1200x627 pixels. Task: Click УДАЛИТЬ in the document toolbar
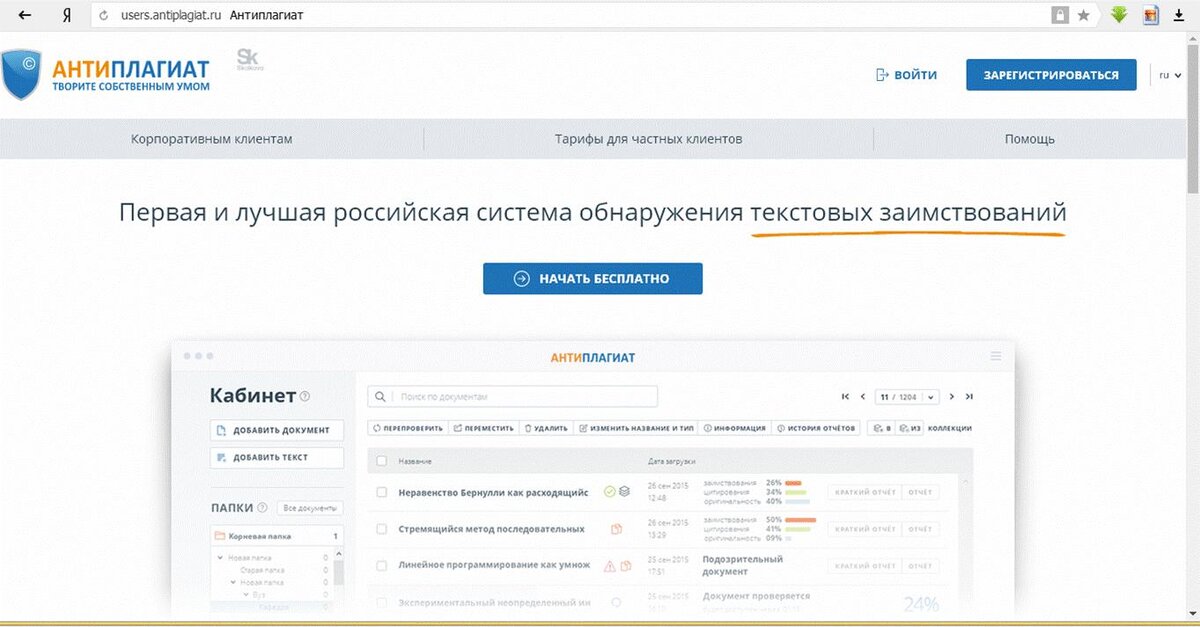coord(547,428)
